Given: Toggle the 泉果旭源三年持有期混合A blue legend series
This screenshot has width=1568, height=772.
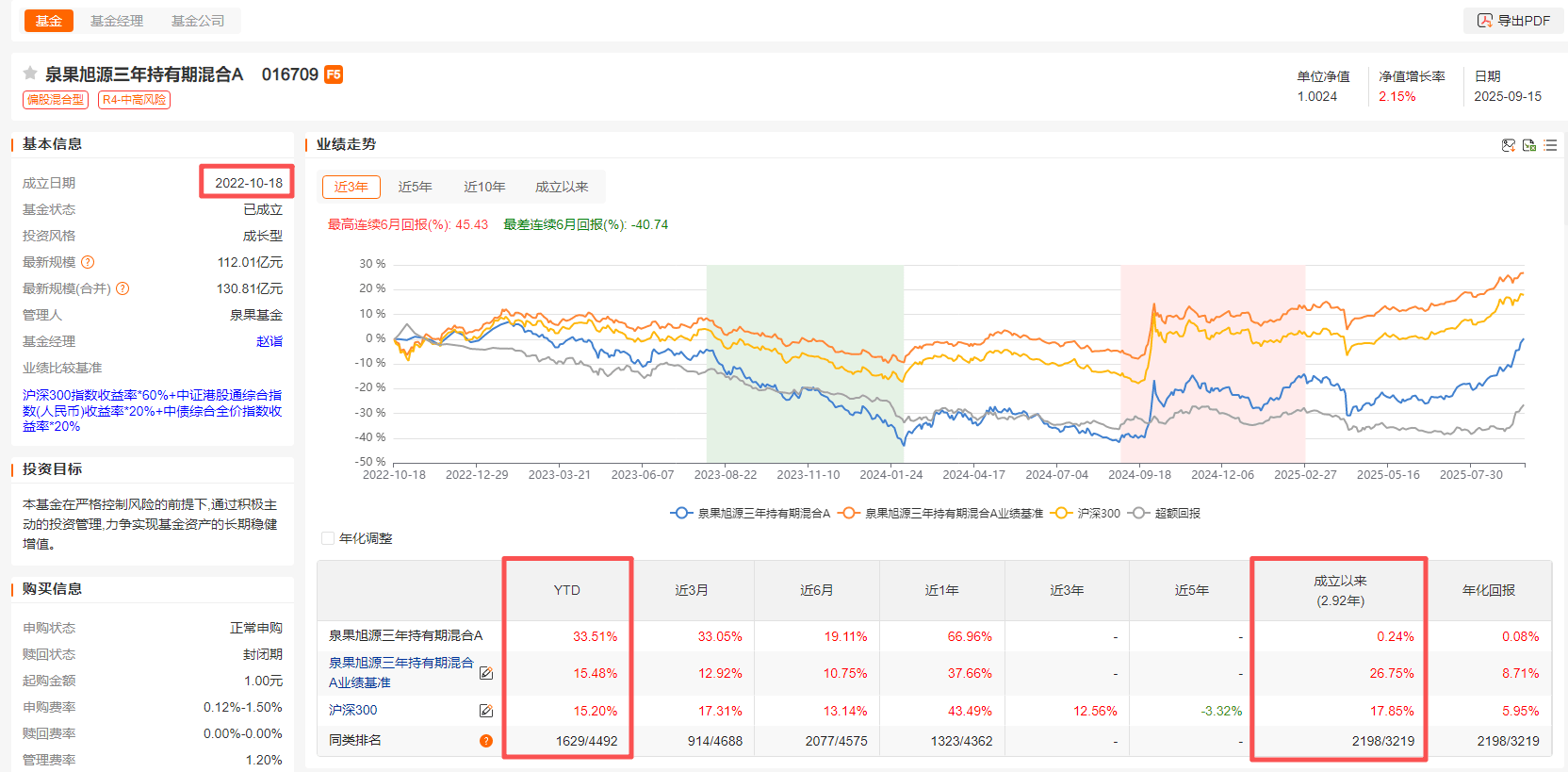Looking at the screenshot, I should pyautogui.click(x=750, y=513).
